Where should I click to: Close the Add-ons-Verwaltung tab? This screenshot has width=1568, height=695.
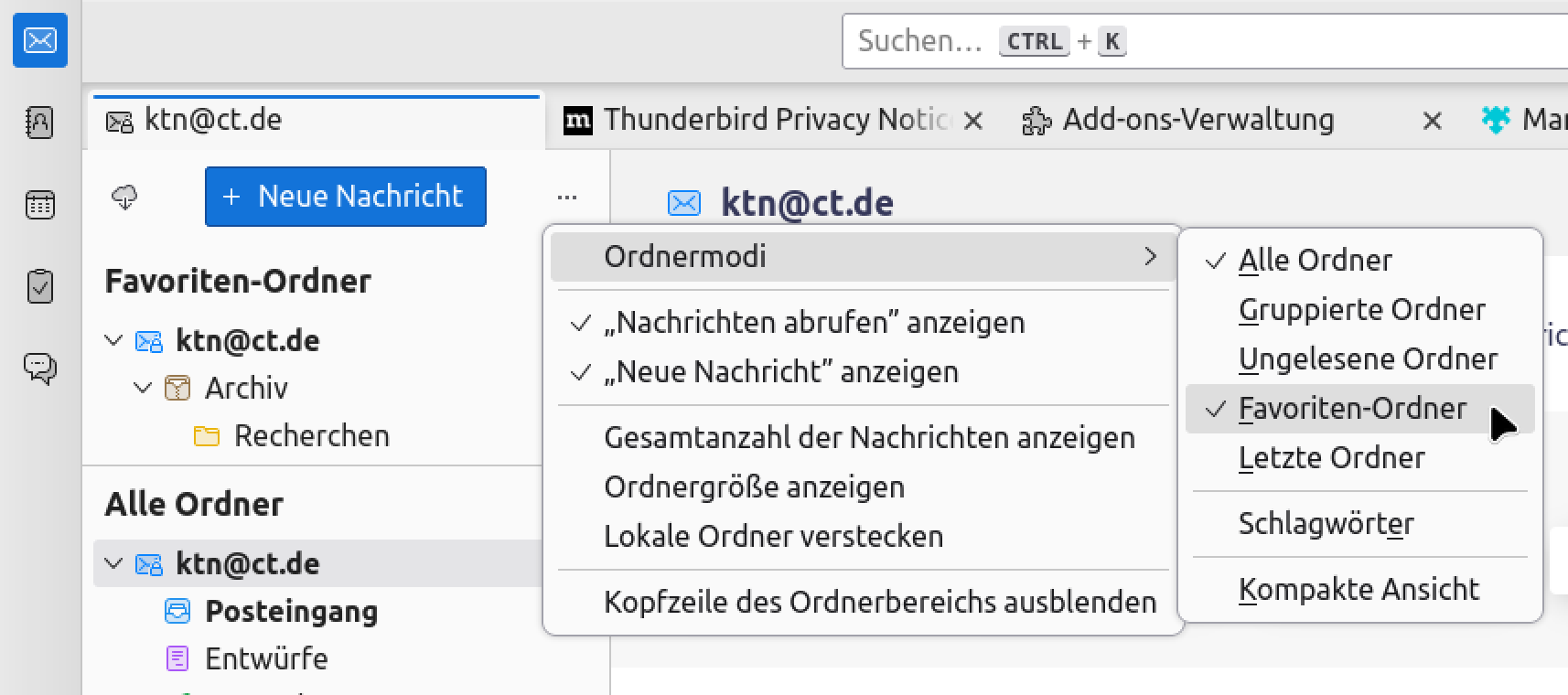pyautogui.click(x=1433, y=121)
